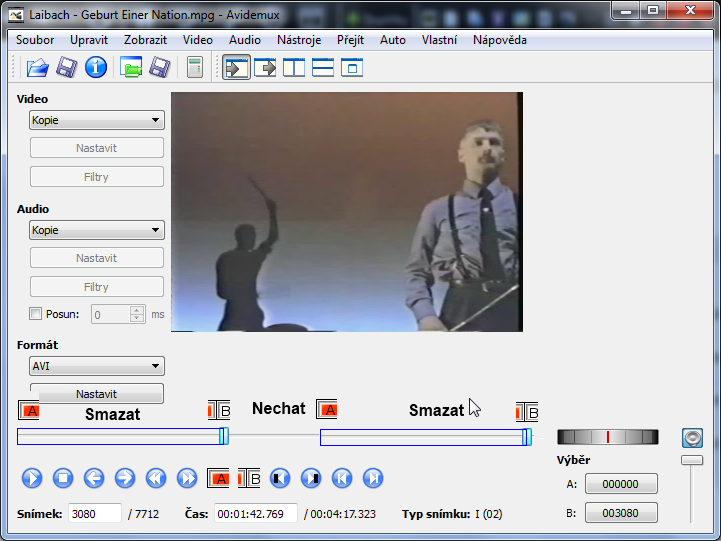Image resolution: width=721 pixels, height=541 pixels.
Task: Open the Video codec Kopie dropdown
Action: (97, 120)
